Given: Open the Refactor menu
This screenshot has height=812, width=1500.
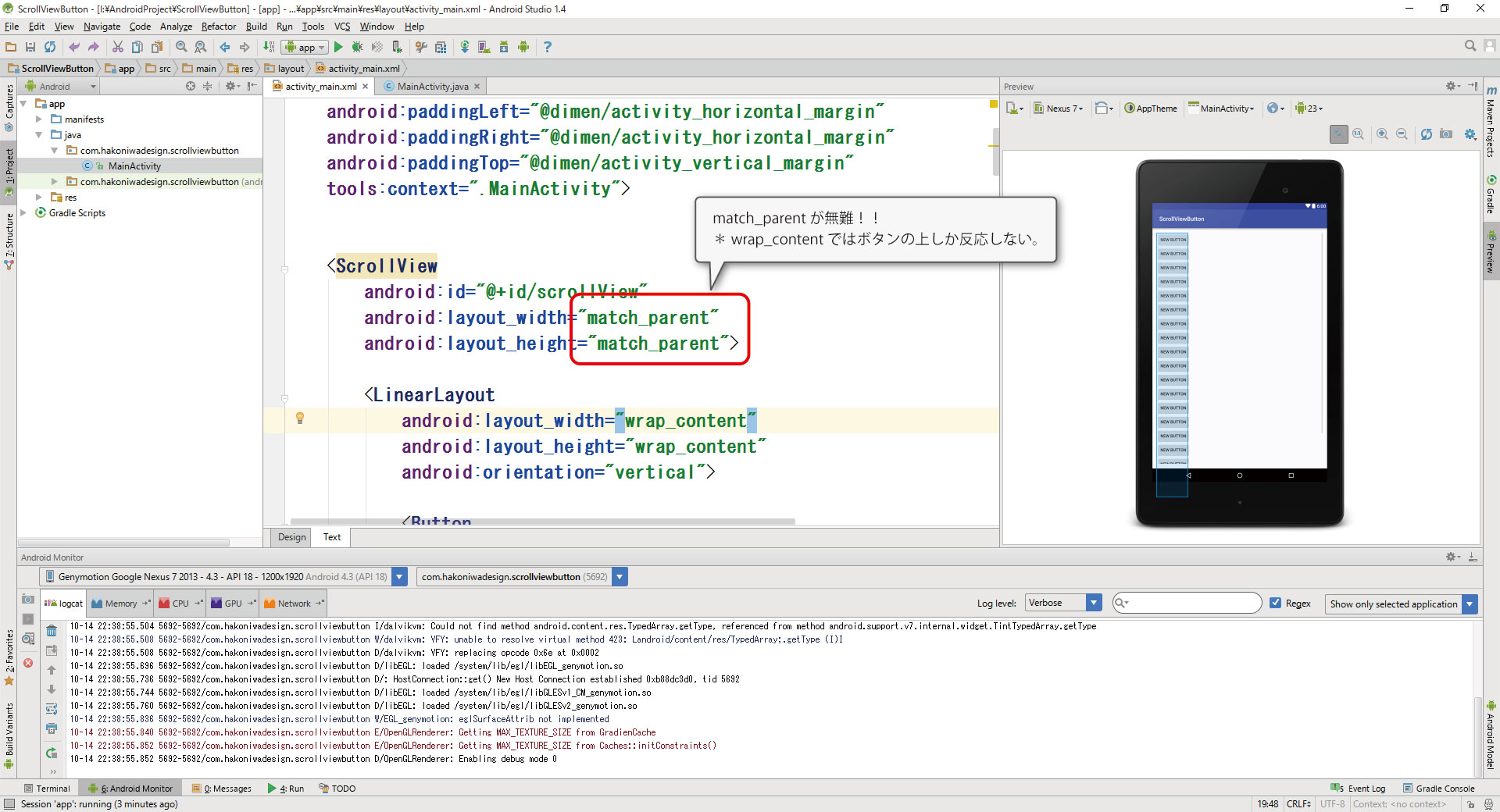Looking at the screenshot, I should click(217, 26).
